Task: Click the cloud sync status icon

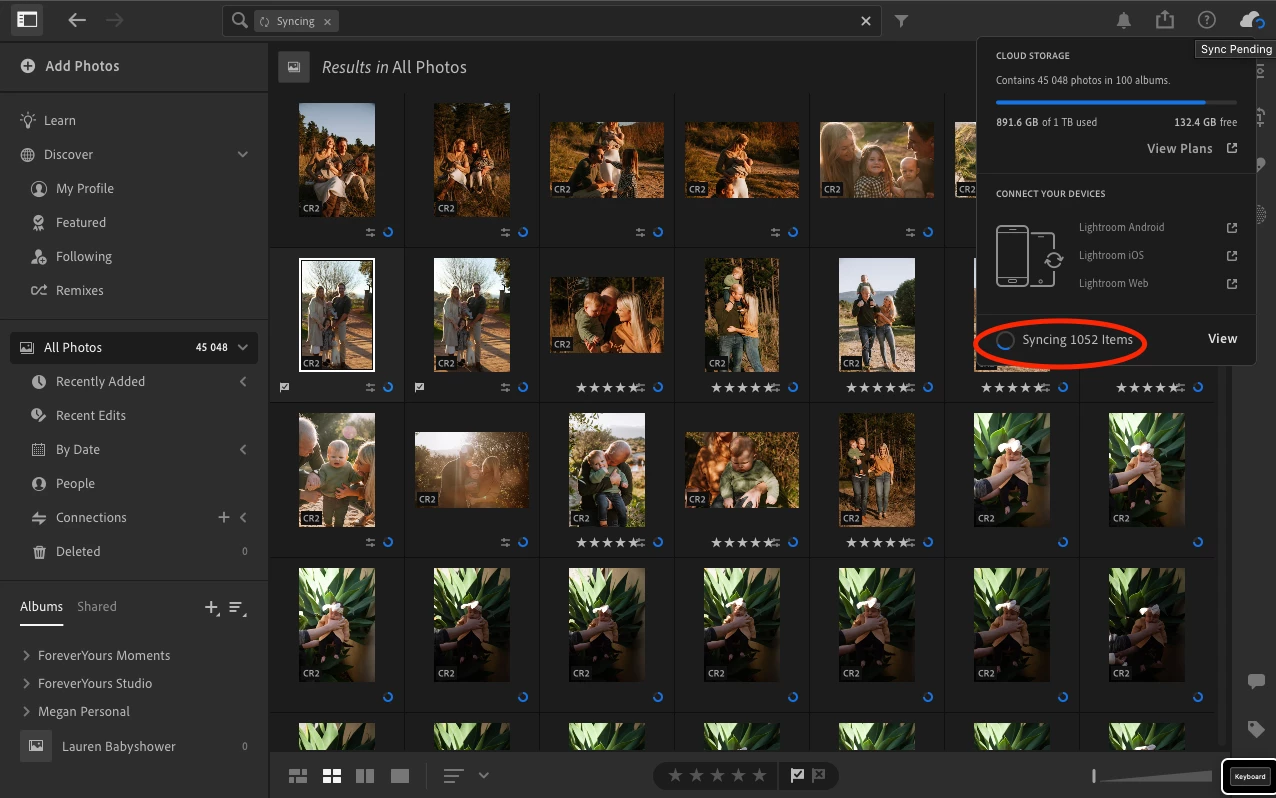Action: (x=1250, y=20)
